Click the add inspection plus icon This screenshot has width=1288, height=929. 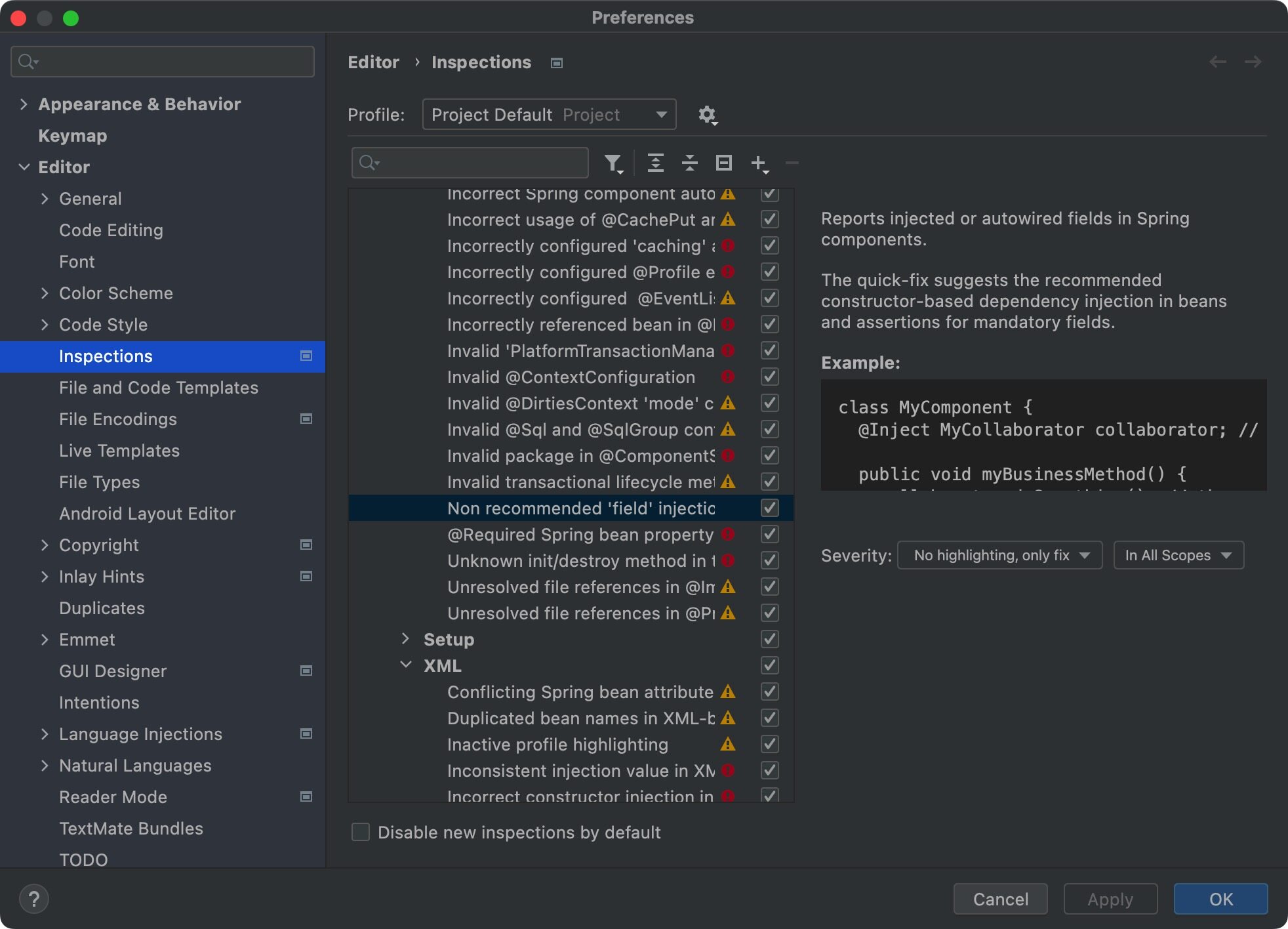[x=759, y=163]
